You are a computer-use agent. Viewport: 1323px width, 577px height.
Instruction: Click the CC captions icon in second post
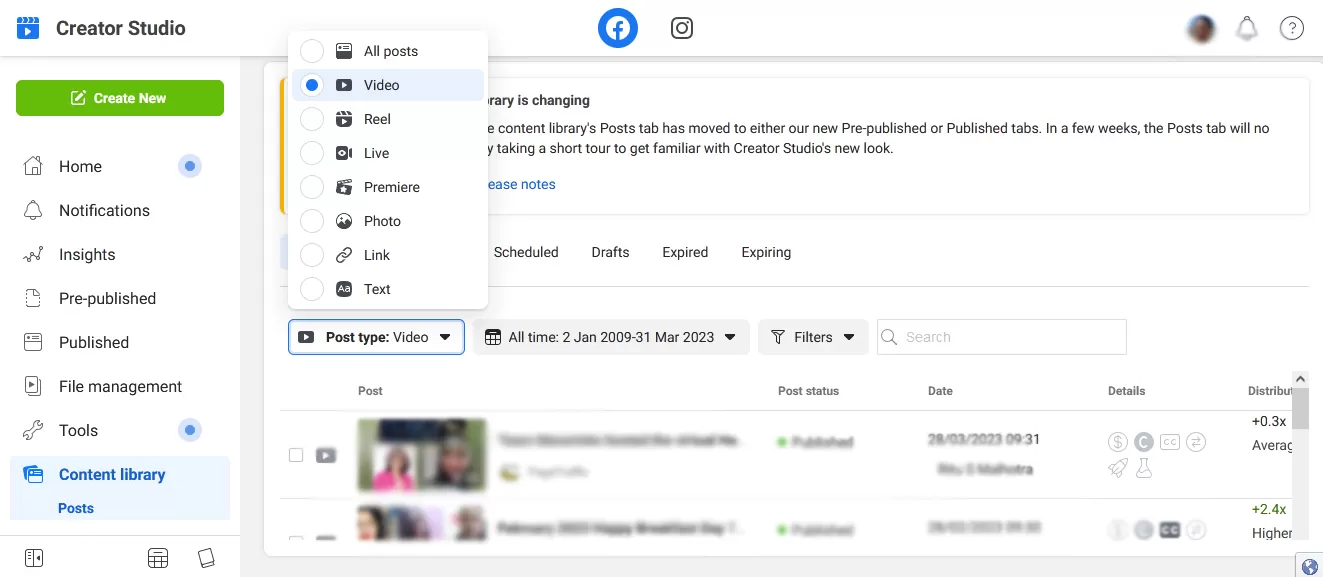coord(1170,530)
